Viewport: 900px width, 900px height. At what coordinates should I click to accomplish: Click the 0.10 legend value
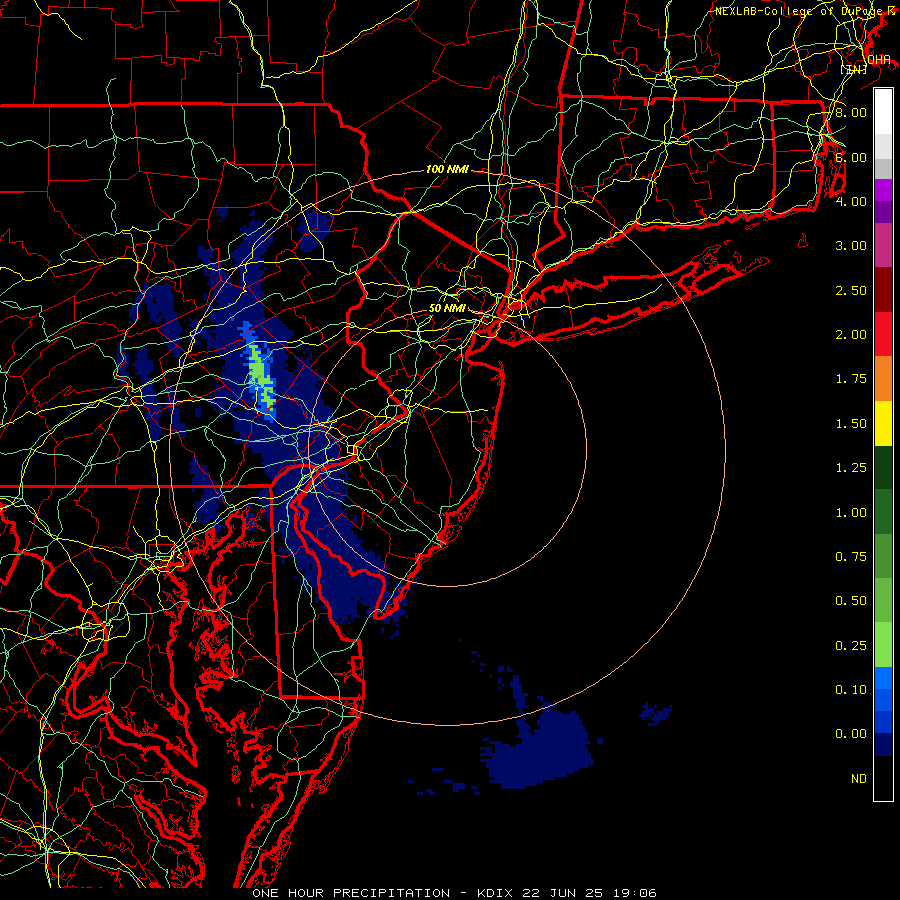click(x=851, y=690)
